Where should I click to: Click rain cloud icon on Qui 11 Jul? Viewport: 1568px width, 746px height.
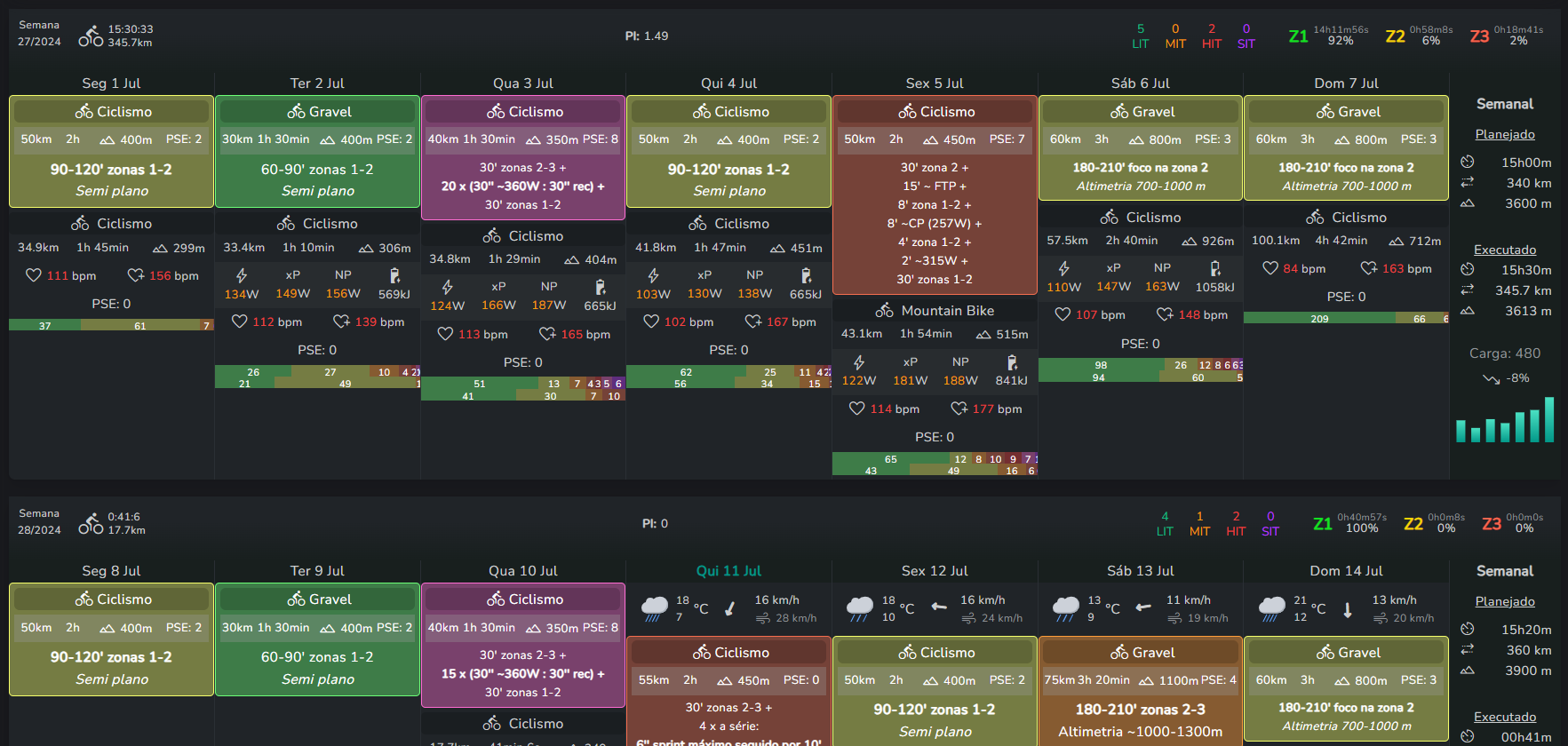point(655,608)
